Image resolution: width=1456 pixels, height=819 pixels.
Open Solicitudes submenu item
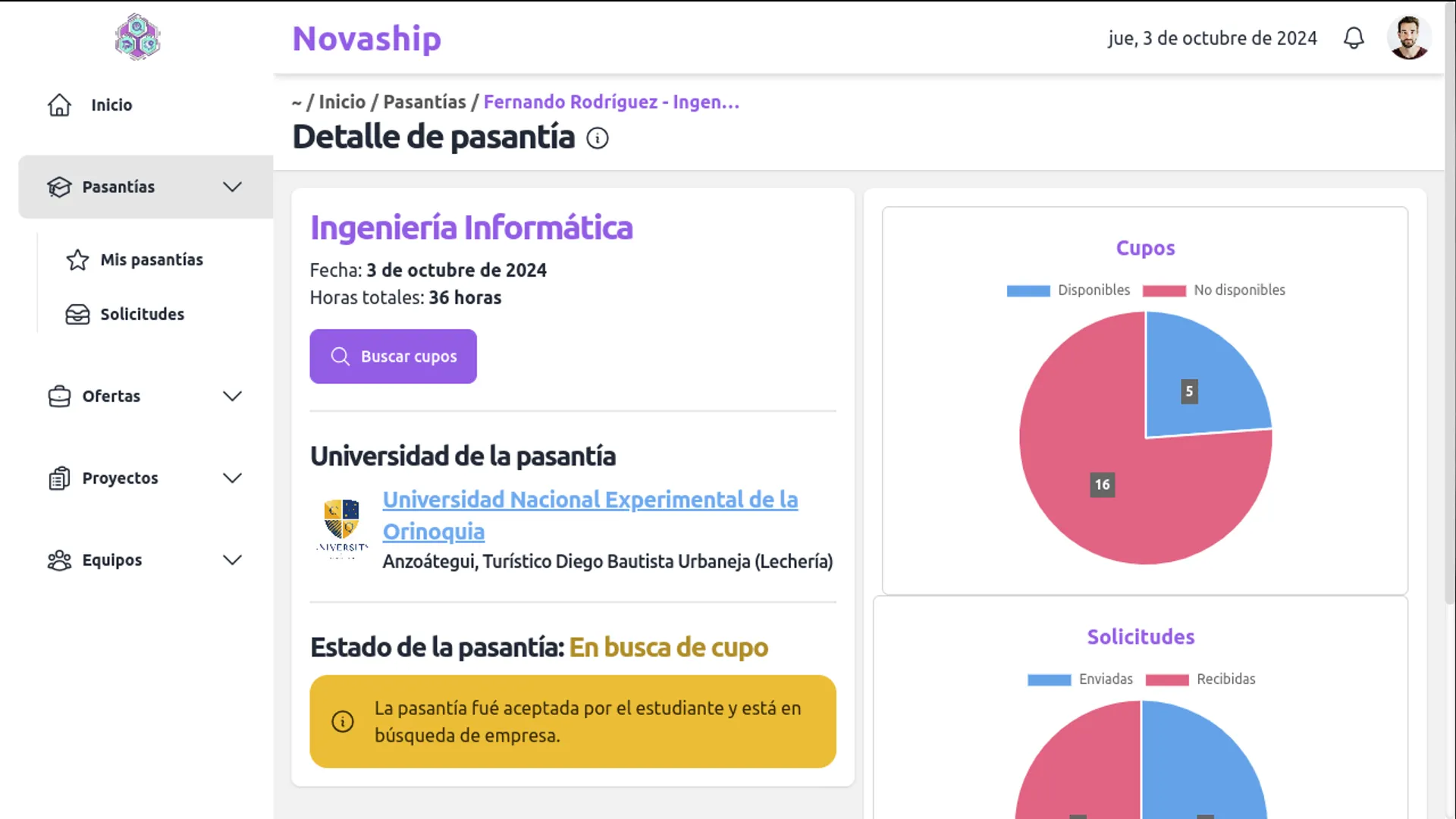pyautogui.click(x=143, y=314)
